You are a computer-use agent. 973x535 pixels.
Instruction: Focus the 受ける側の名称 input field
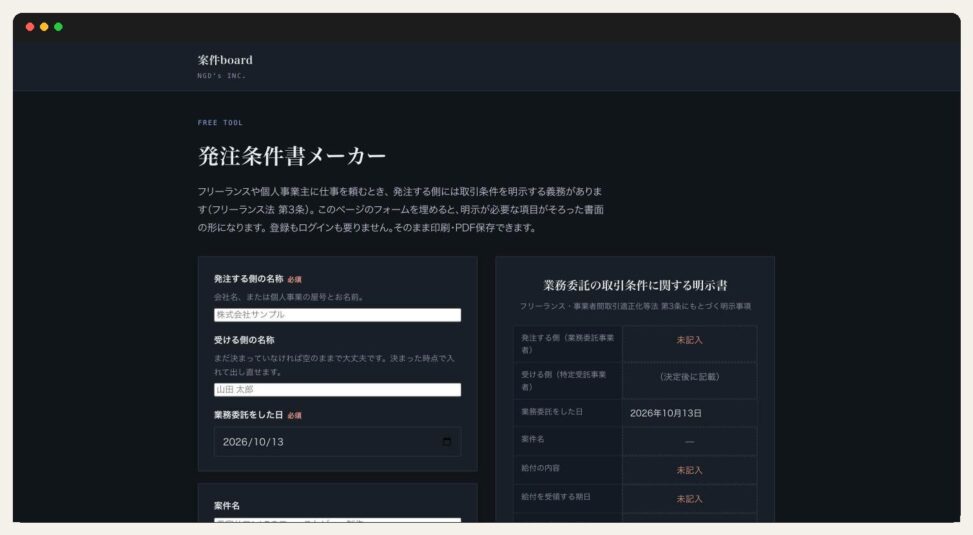pyautogui.click(x=337, y=389)
